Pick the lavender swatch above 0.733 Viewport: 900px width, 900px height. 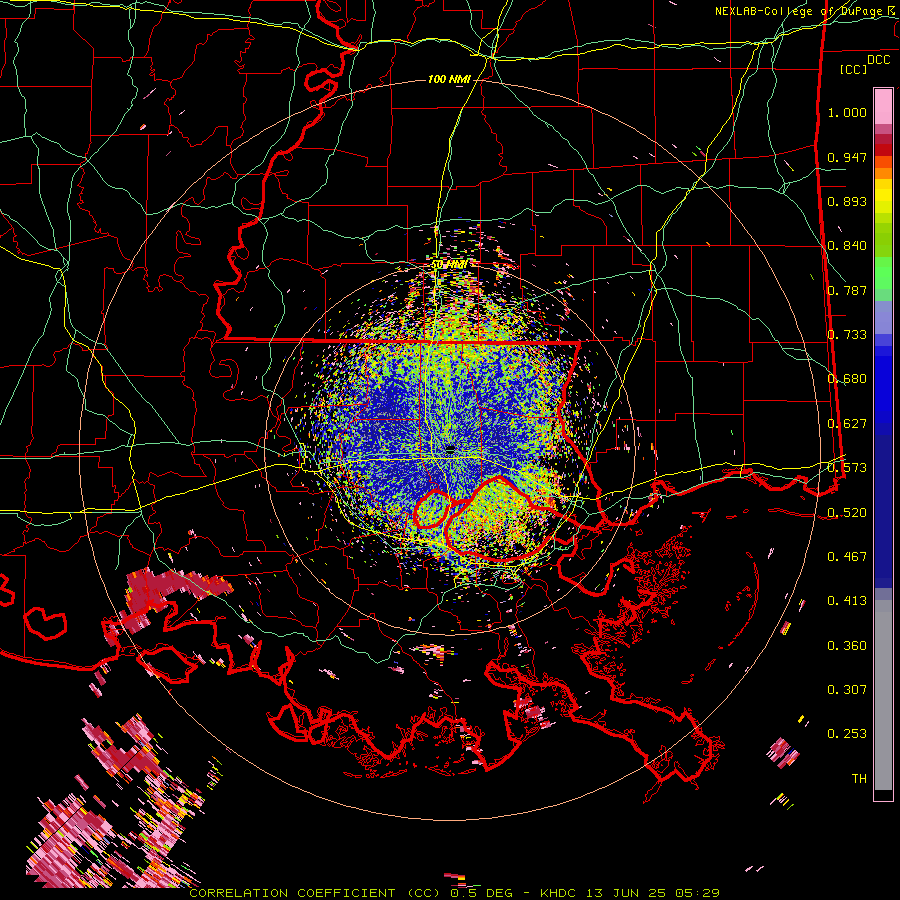(x=883, y=317)
